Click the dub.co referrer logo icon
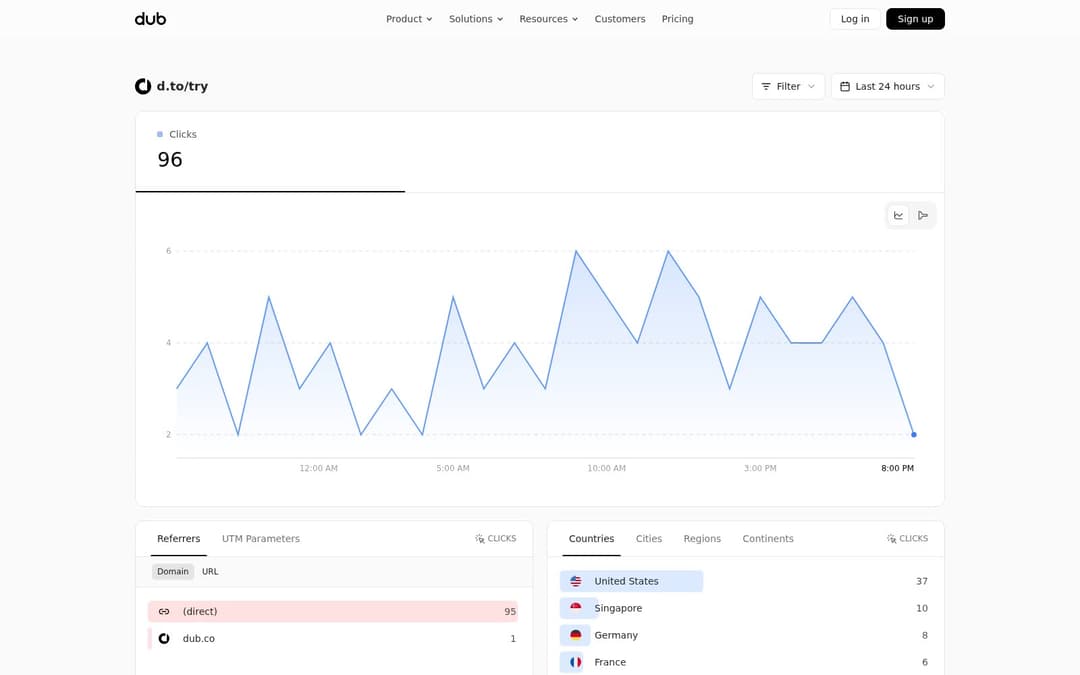 pyautogui.click(x=164, y=638)
